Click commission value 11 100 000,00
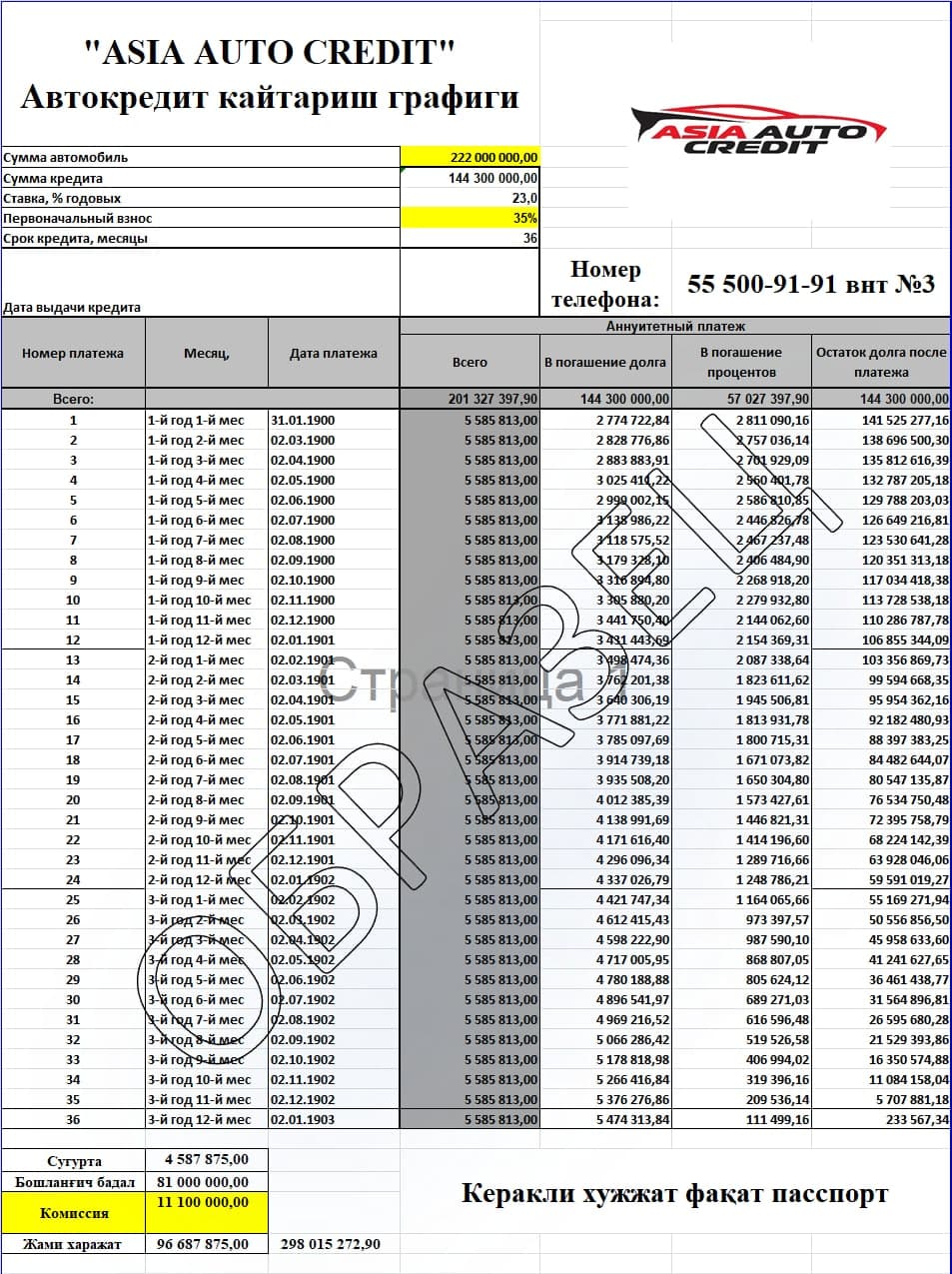952x1274 pixels. pos(207,1213)
